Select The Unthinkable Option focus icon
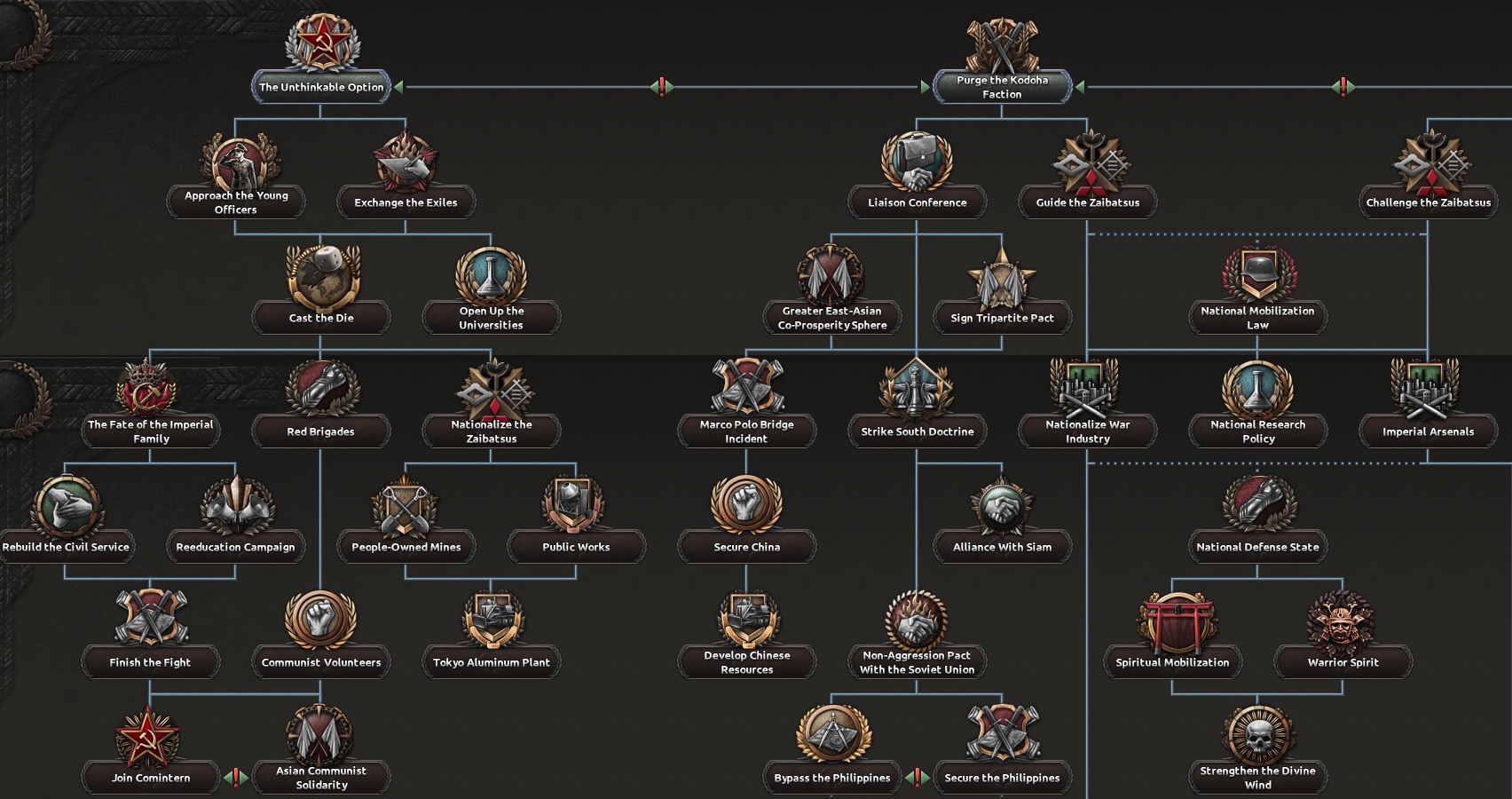This screenshot has width=1512, height=799. pyautogui.click(x=321, y=43)
